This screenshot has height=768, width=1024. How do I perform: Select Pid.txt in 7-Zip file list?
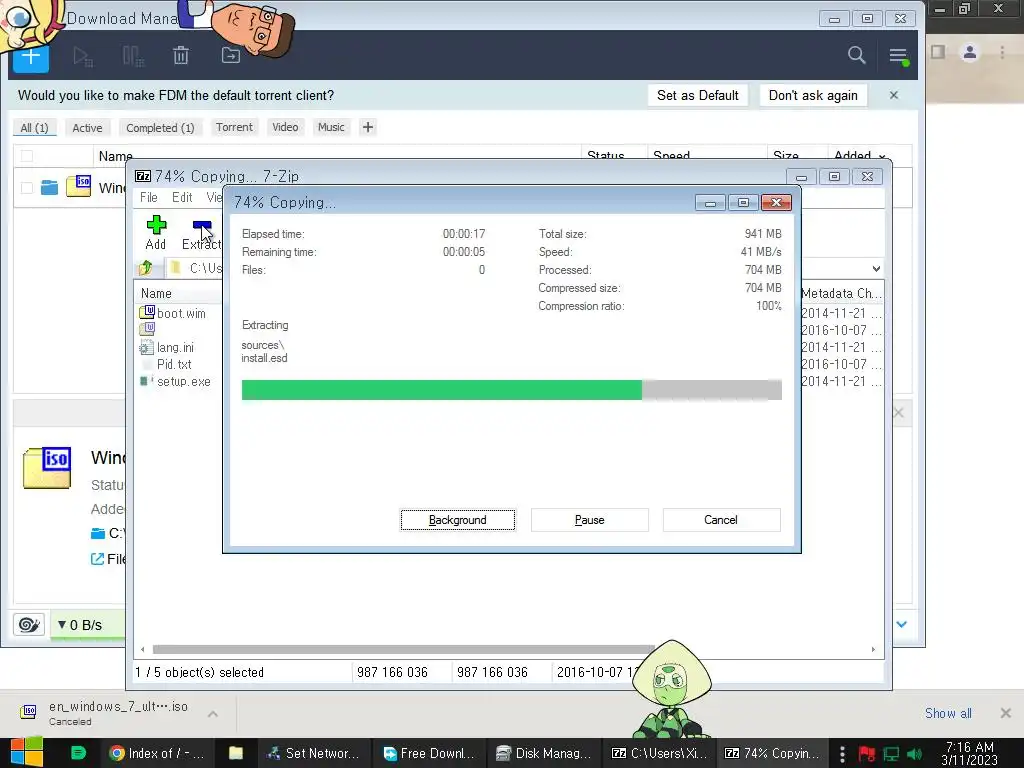coord(166,364)
